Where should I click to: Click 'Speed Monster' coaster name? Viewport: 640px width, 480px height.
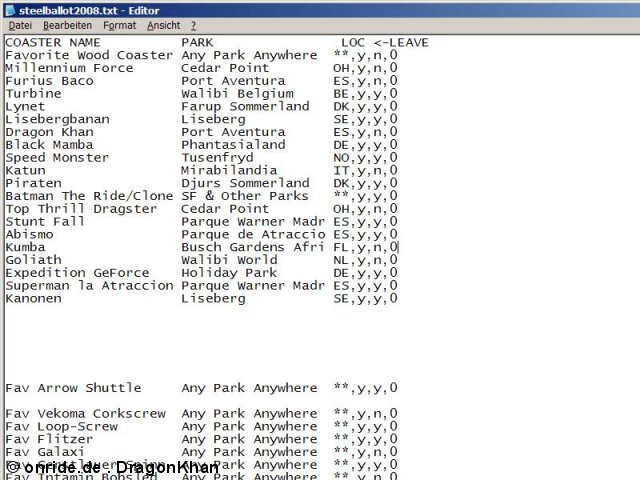(57, 158)
